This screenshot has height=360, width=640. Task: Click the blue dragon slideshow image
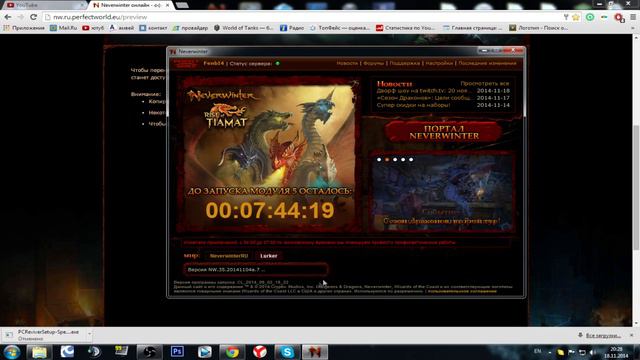(442, 192)
